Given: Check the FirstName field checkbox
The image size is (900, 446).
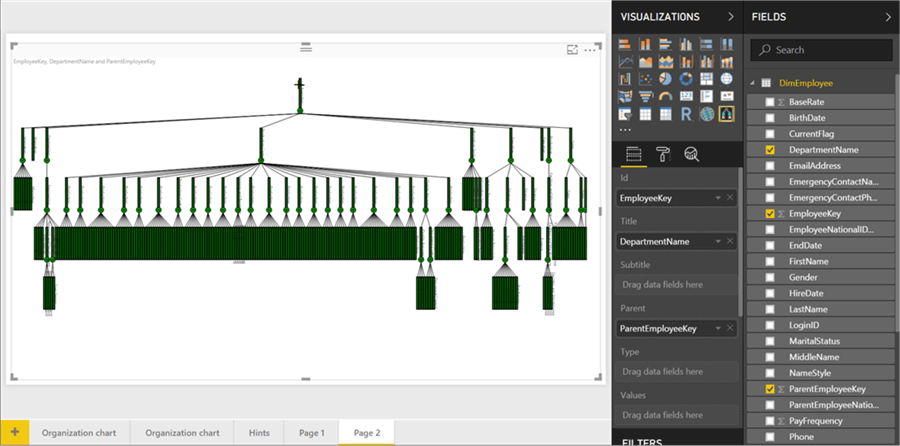Looking at the screenshot, I should coord(769,261).
